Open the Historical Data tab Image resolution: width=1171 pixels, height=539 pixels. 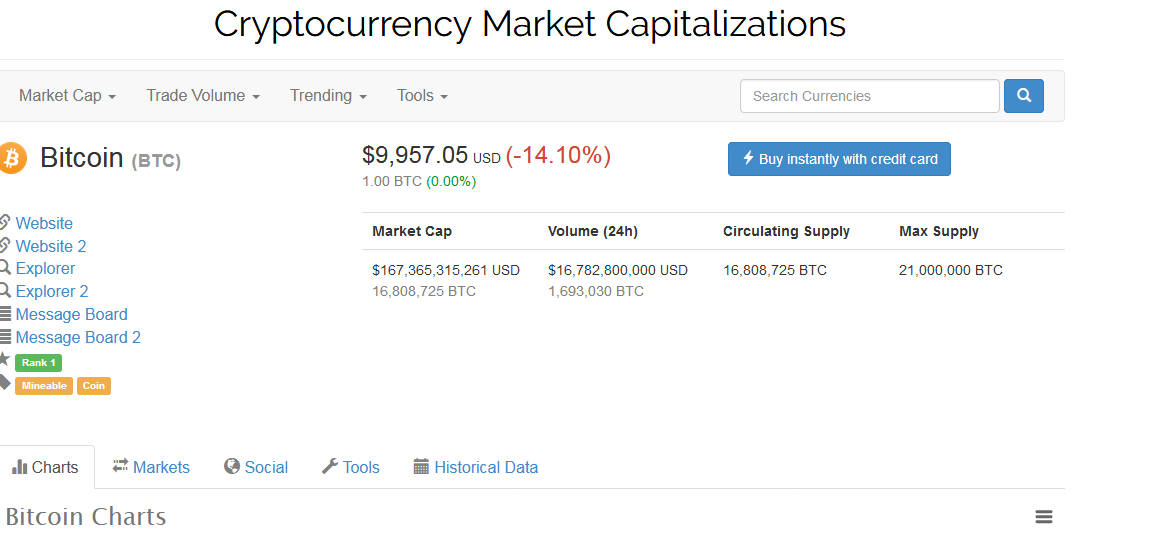pyautogui.click(x=476, y=467)
